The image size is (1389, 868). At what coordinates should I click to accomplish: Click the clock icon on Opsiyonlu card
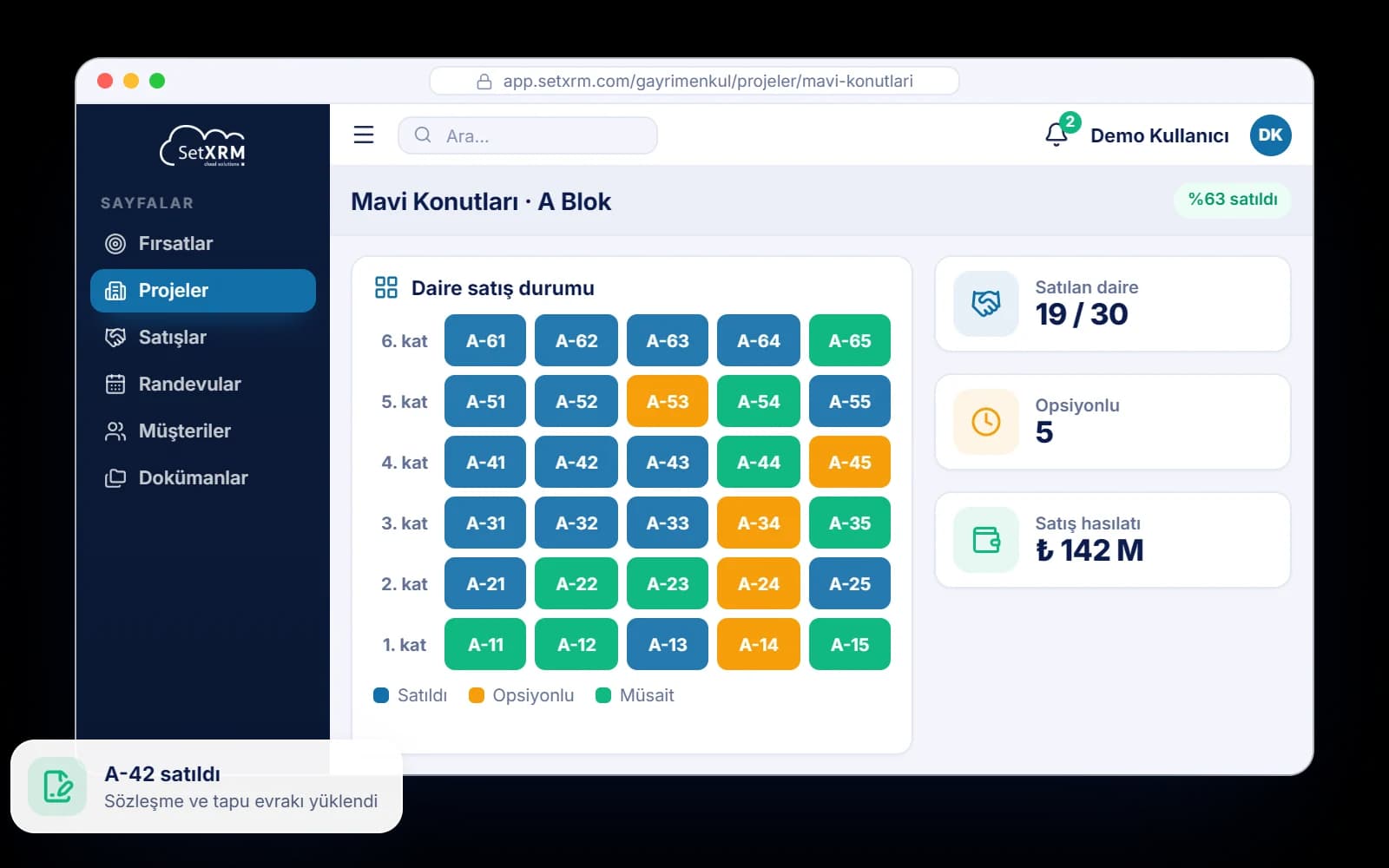click(985, 422)
